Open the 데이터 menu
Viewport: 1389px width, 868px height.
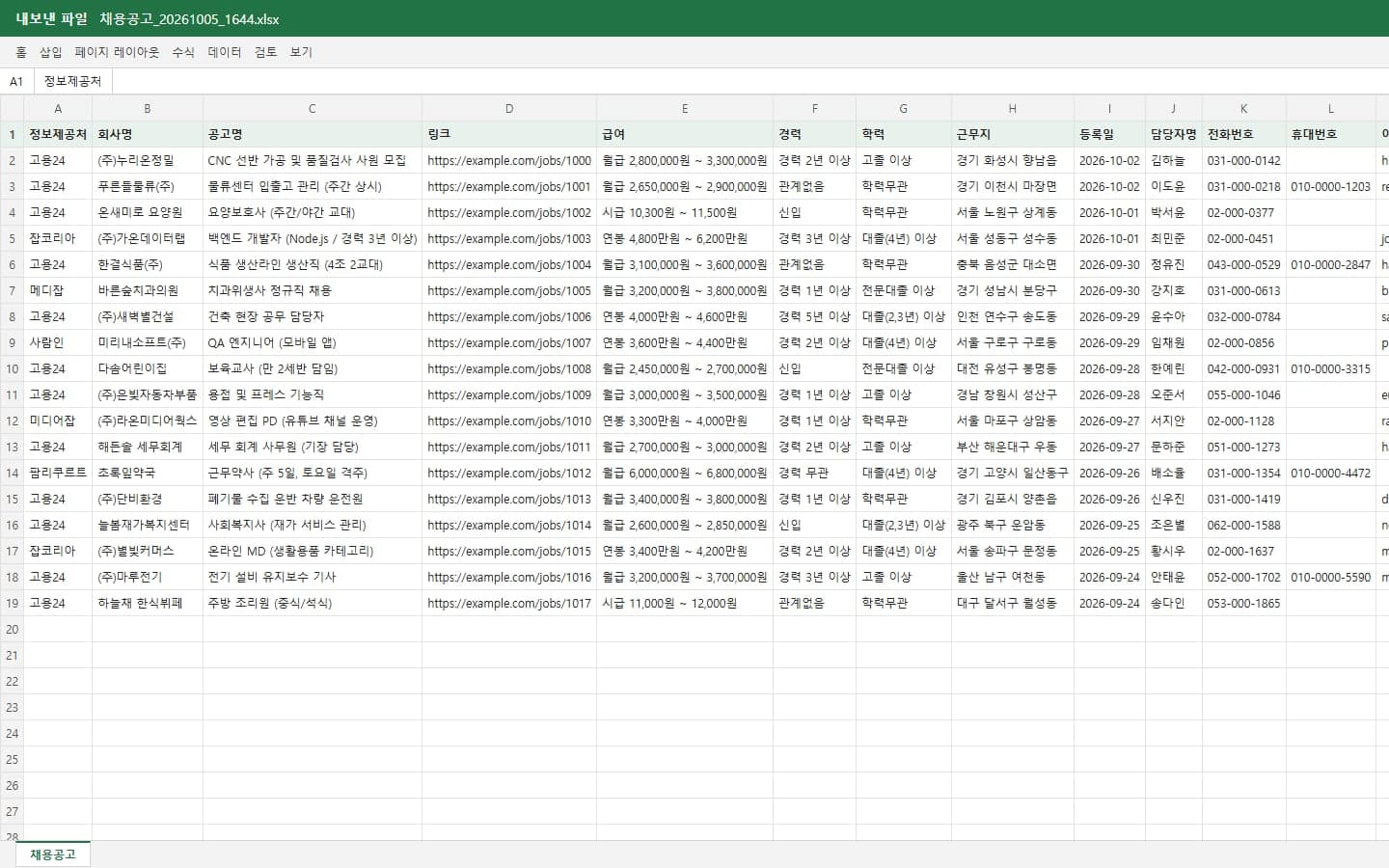pyautogui.click(x=225, y=52)
